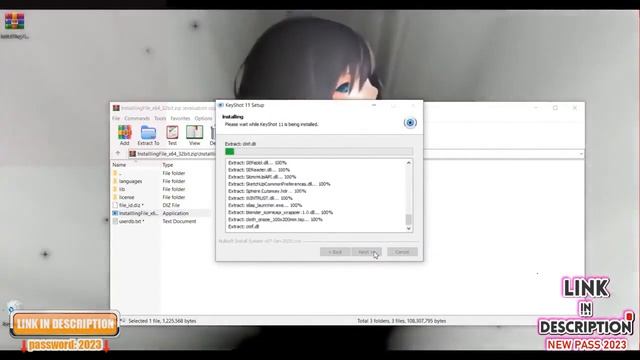The image size is (640, 360).
Task: Open the WinRAR Commands menu
Action: coord(137,118)
